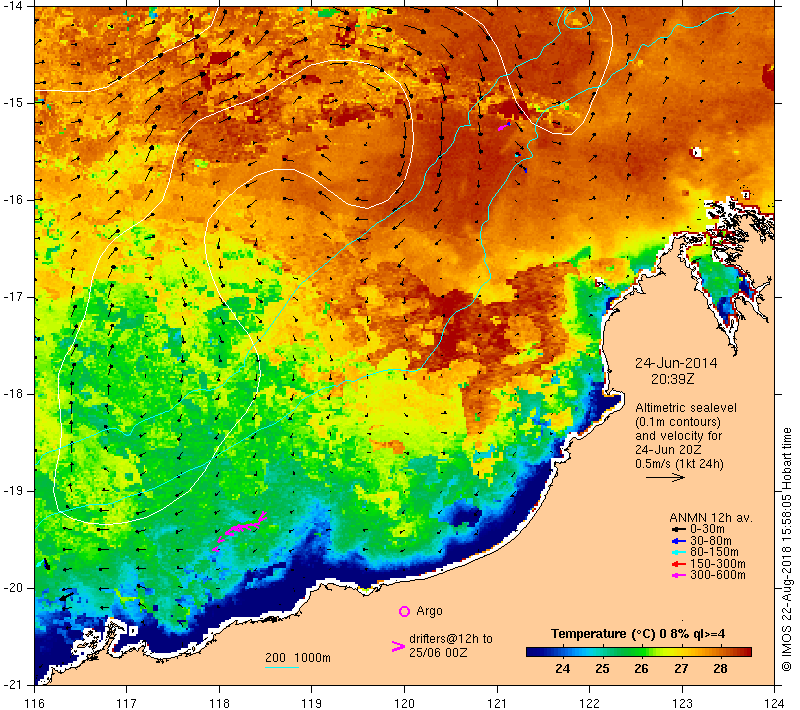Click the magenta drifter track near 118E 19.4S
This screenshot has height=710, width=800.
point(240,529)
